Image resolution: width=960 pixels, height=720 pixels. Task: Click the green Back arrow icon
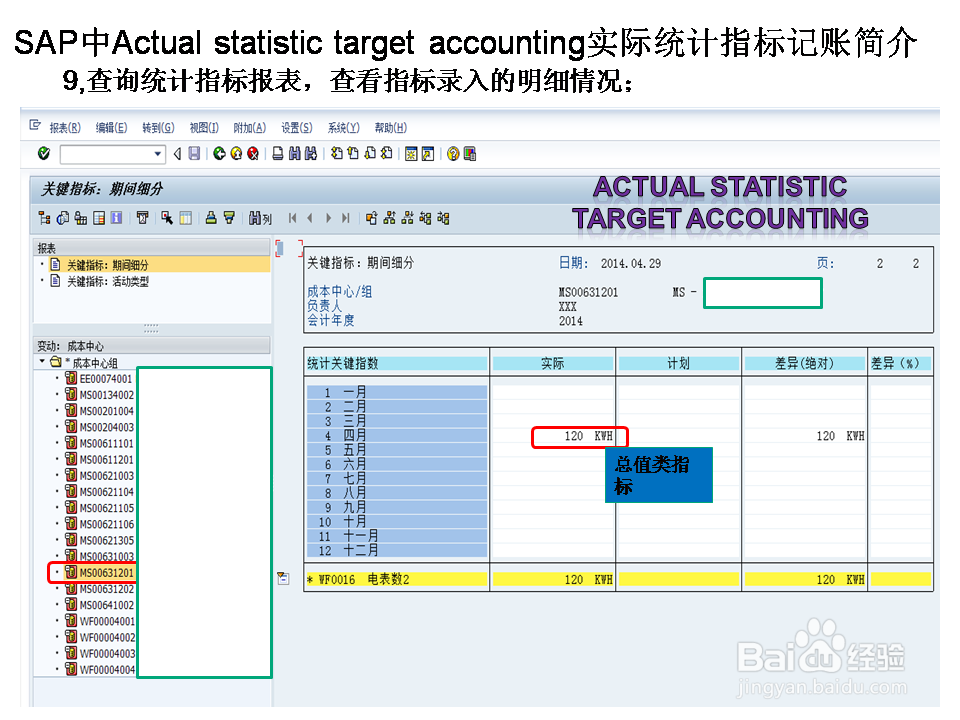(x=219, y=154)
